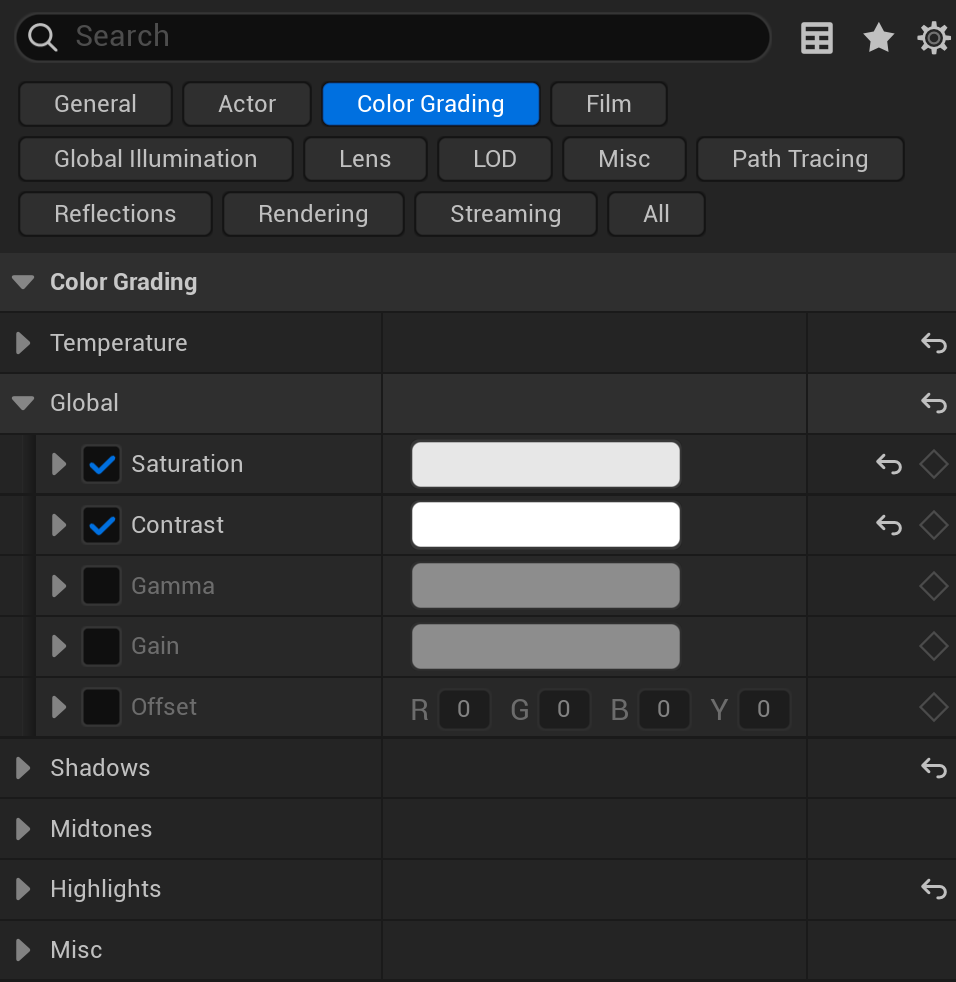Screen dimensions: 956x982
Task: Reset Shadows to default arrow
Action: coord(933,768)
